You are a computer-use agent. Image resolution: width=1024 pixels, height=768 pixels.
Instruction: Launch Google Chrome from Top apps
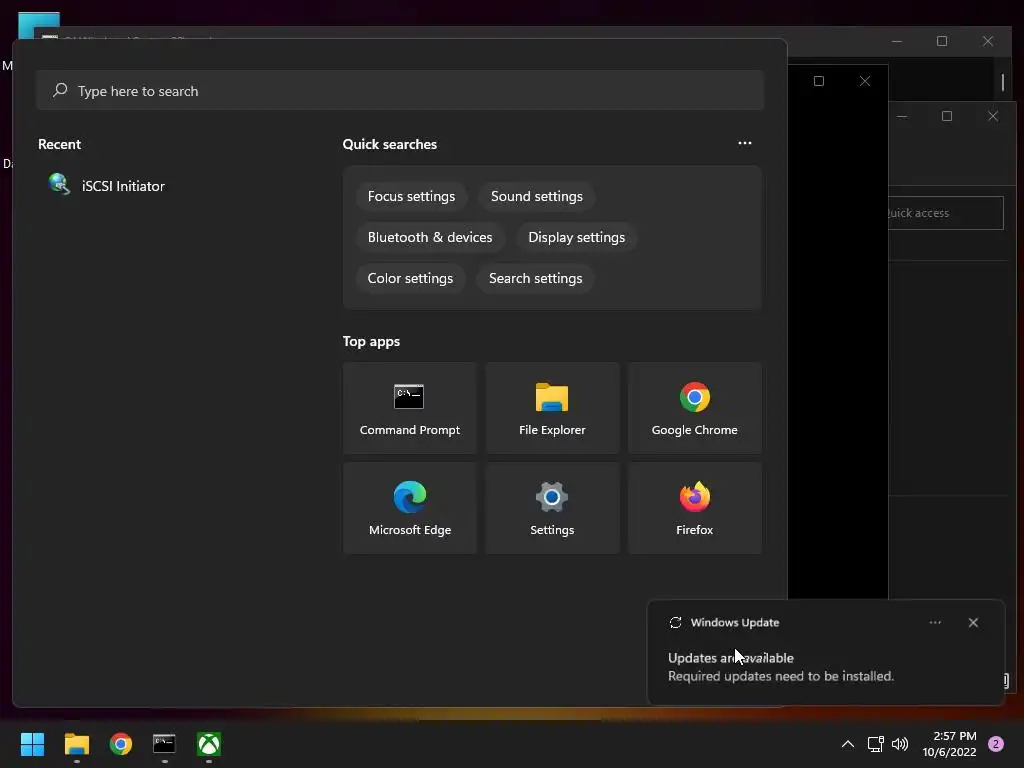point(694,408)
